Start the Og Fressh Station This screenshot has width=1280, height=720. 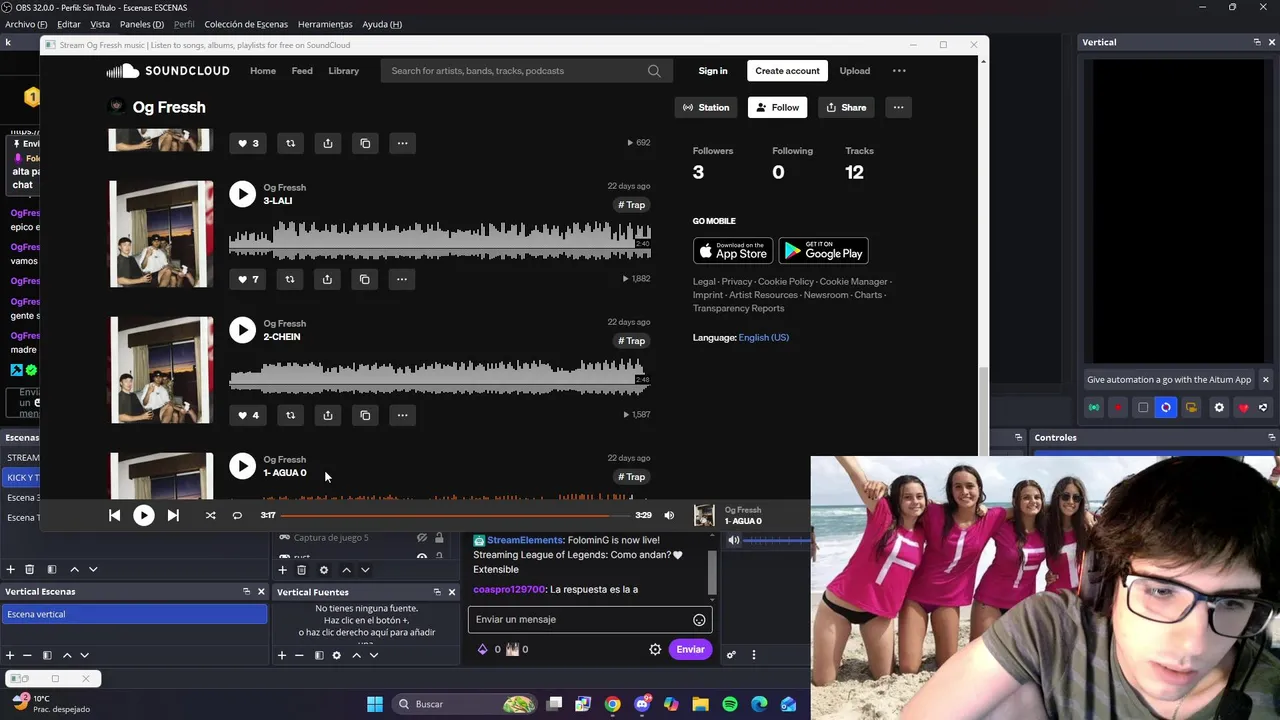click(x=706, y=107)
